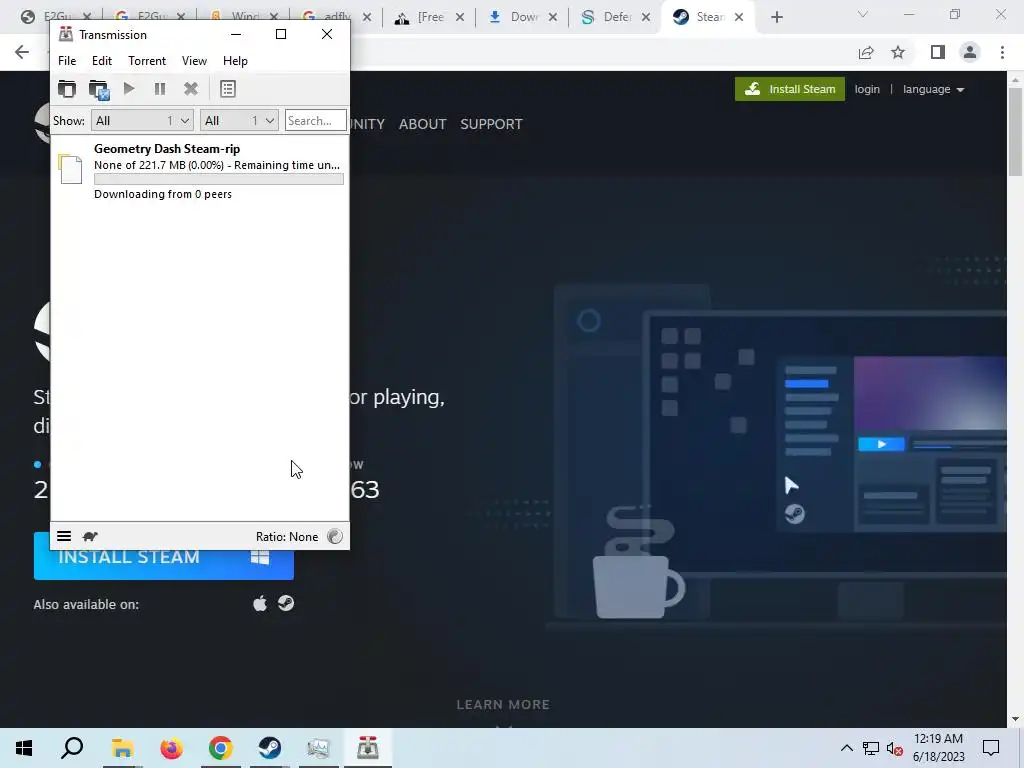
Task: Click the login link on Steam page
Action: click(x=867, y=89)
